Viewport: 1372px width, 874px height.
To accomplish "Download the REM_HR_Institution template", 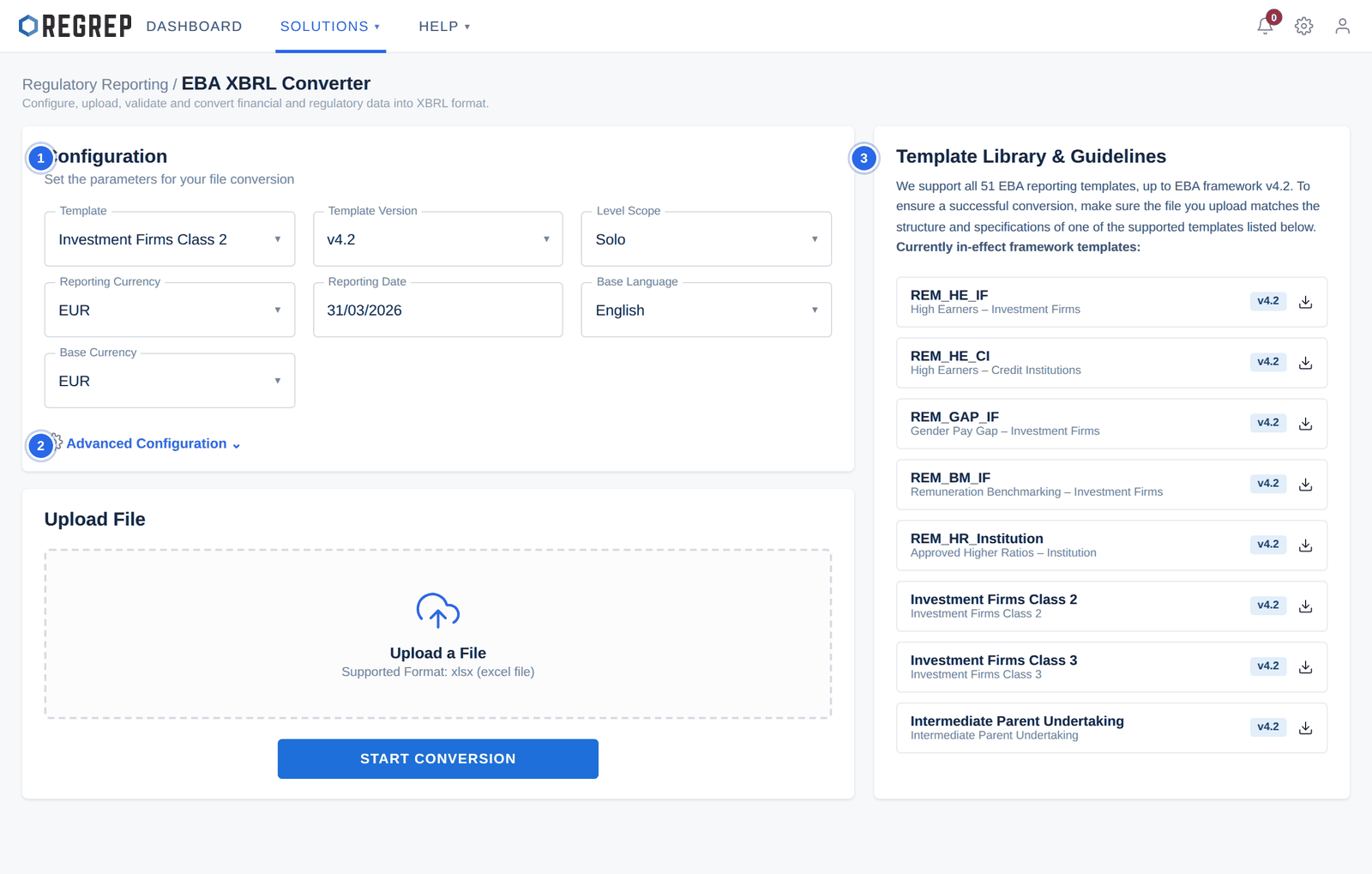I will pyautogui.click(x=1305, y=545).
